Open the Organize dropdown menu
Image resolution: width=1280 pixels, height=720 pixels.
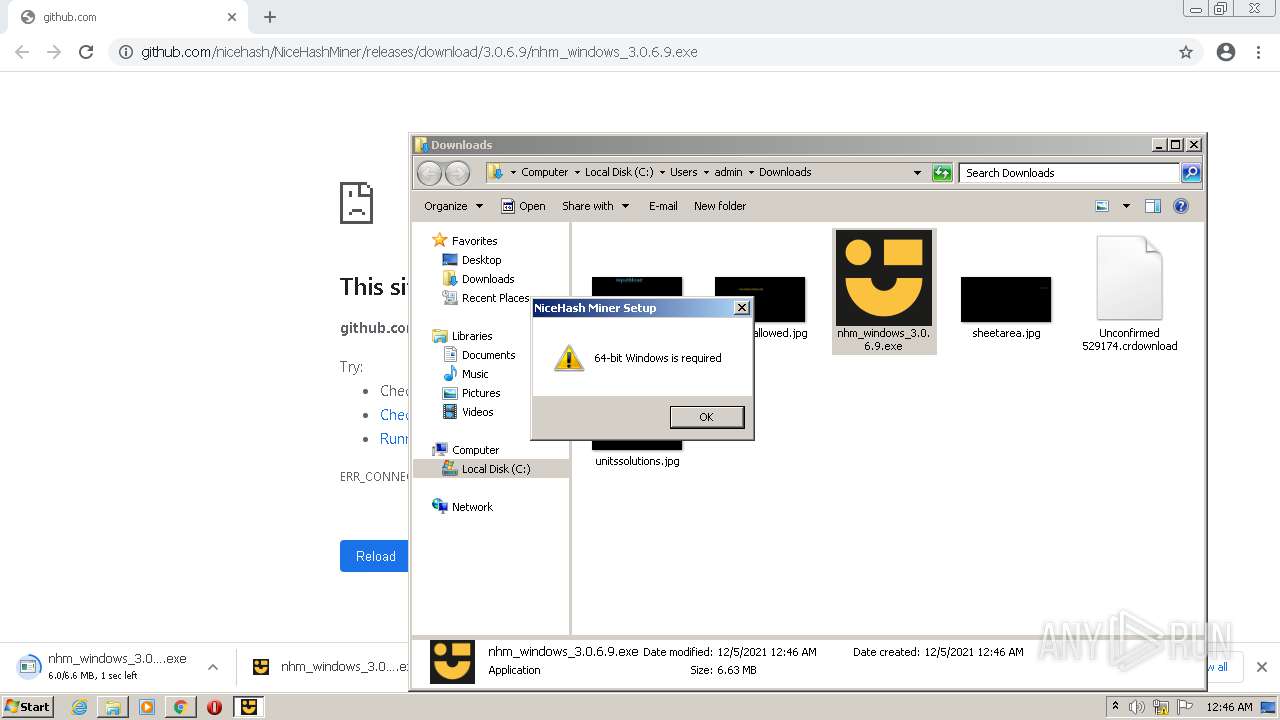pos(453,206)
